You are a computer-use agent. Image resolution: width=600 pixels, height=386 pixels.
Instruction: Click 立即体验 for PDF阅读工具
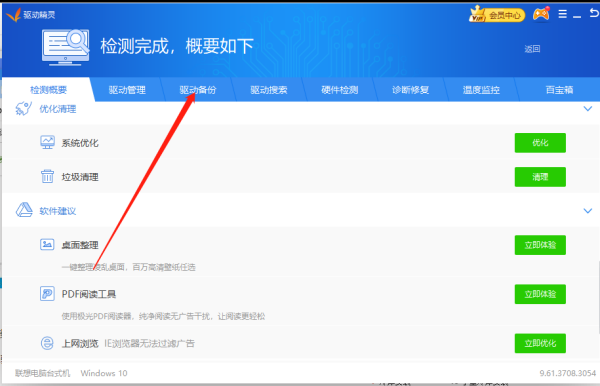pos(540,294)
